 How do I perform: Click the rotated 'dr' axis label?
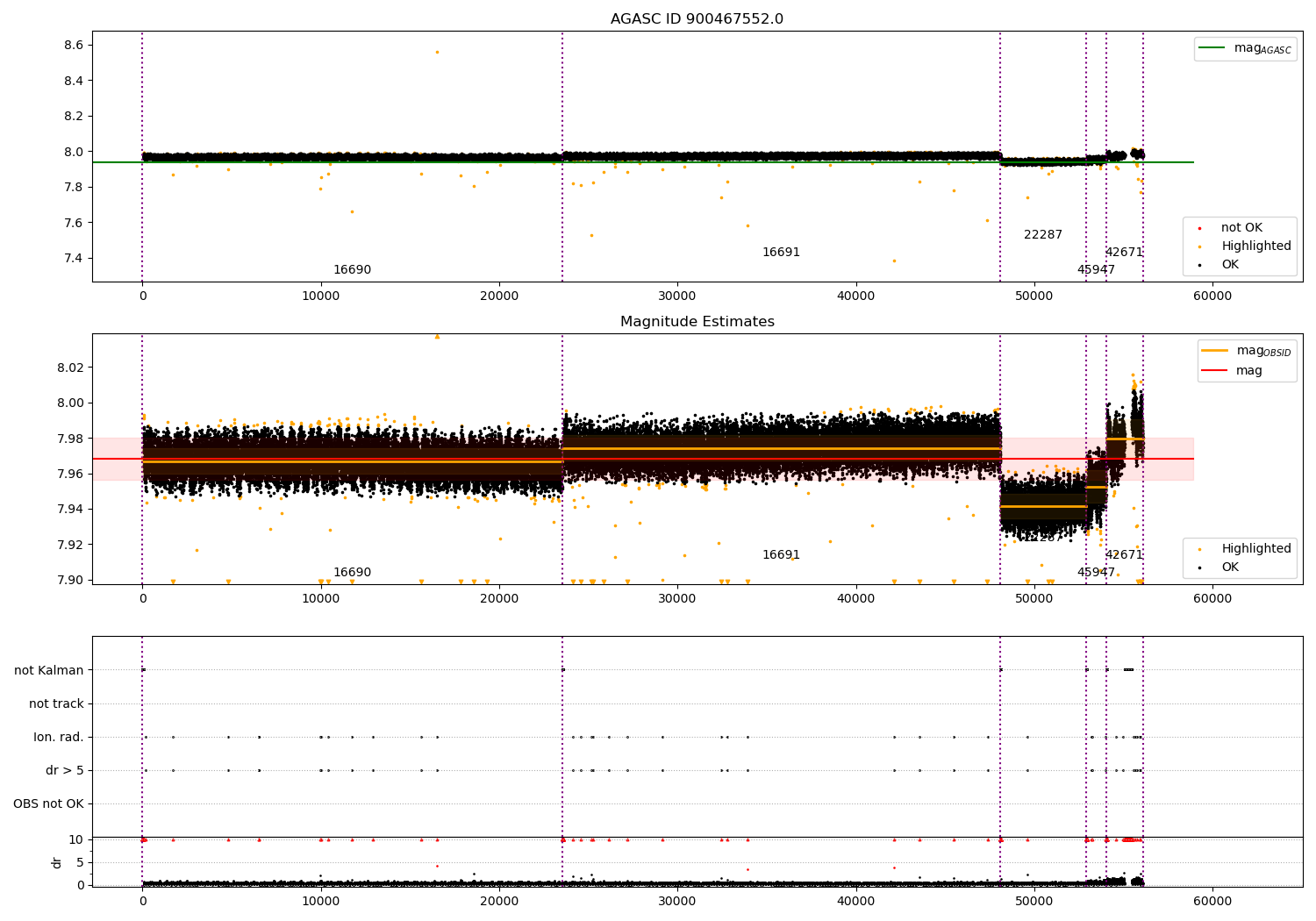57,862
